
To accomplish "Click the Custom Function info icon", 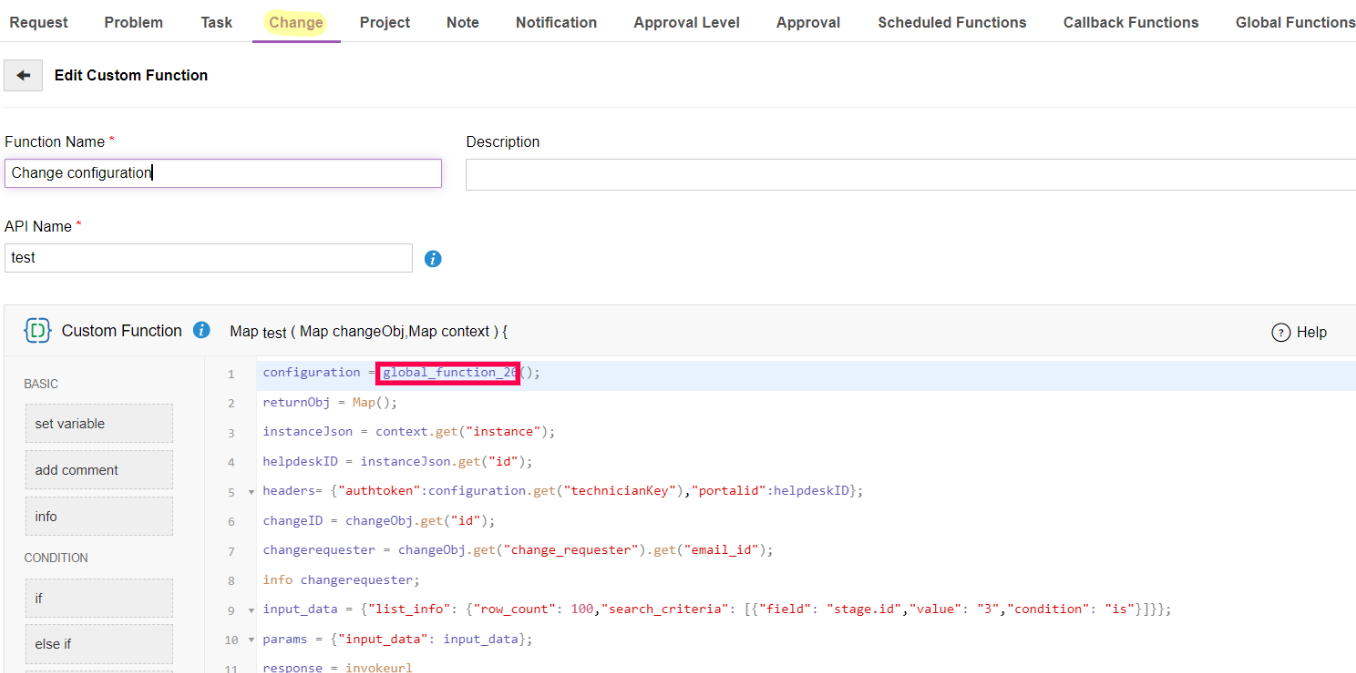I will pyautogui.click(x=201, y=330).
